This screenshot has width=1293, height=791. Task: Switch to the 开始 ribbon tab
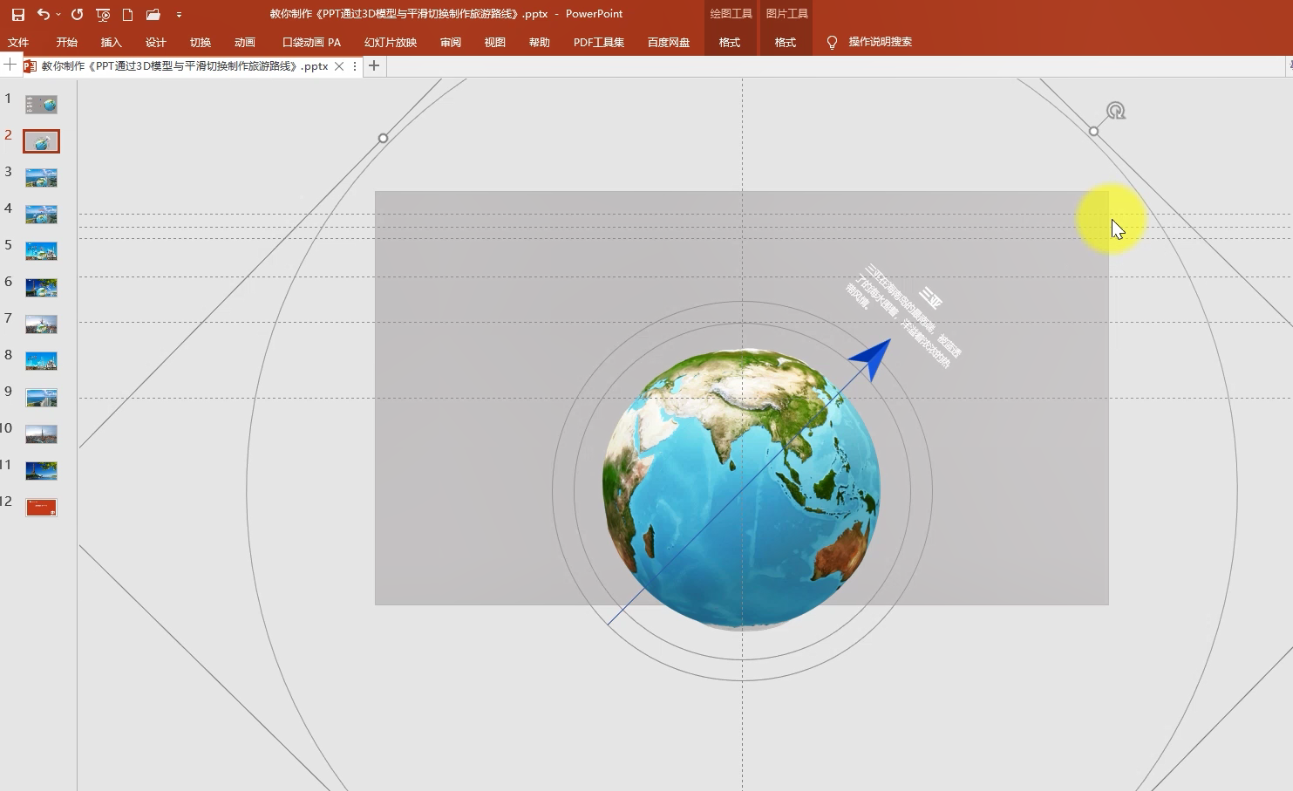pos(67,42)
